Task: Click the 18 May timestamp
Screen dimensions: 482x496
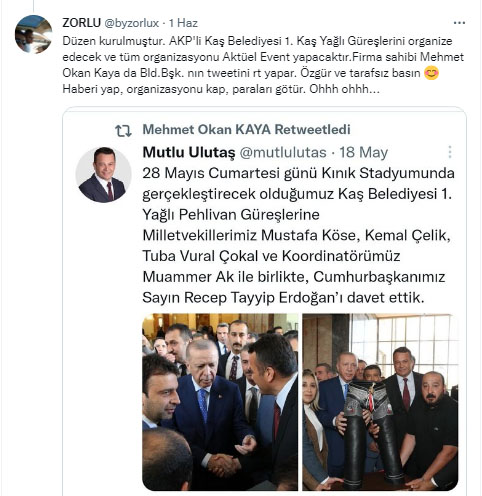Action: coord(364,152)
